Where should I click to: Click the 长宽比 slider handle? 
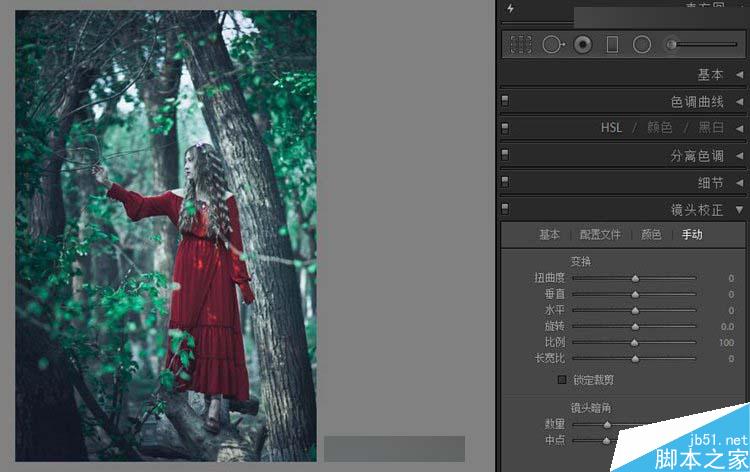[x=635, y=358]
